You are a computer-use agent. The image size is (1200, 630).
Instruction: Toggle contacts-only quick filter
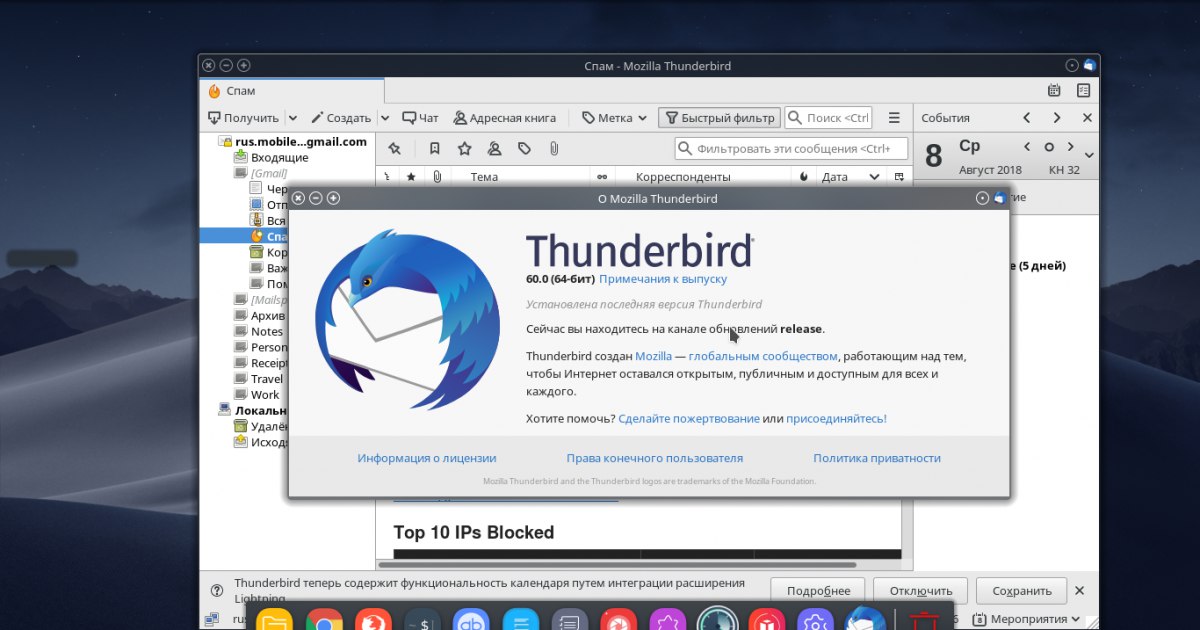(x=494, y=148)
